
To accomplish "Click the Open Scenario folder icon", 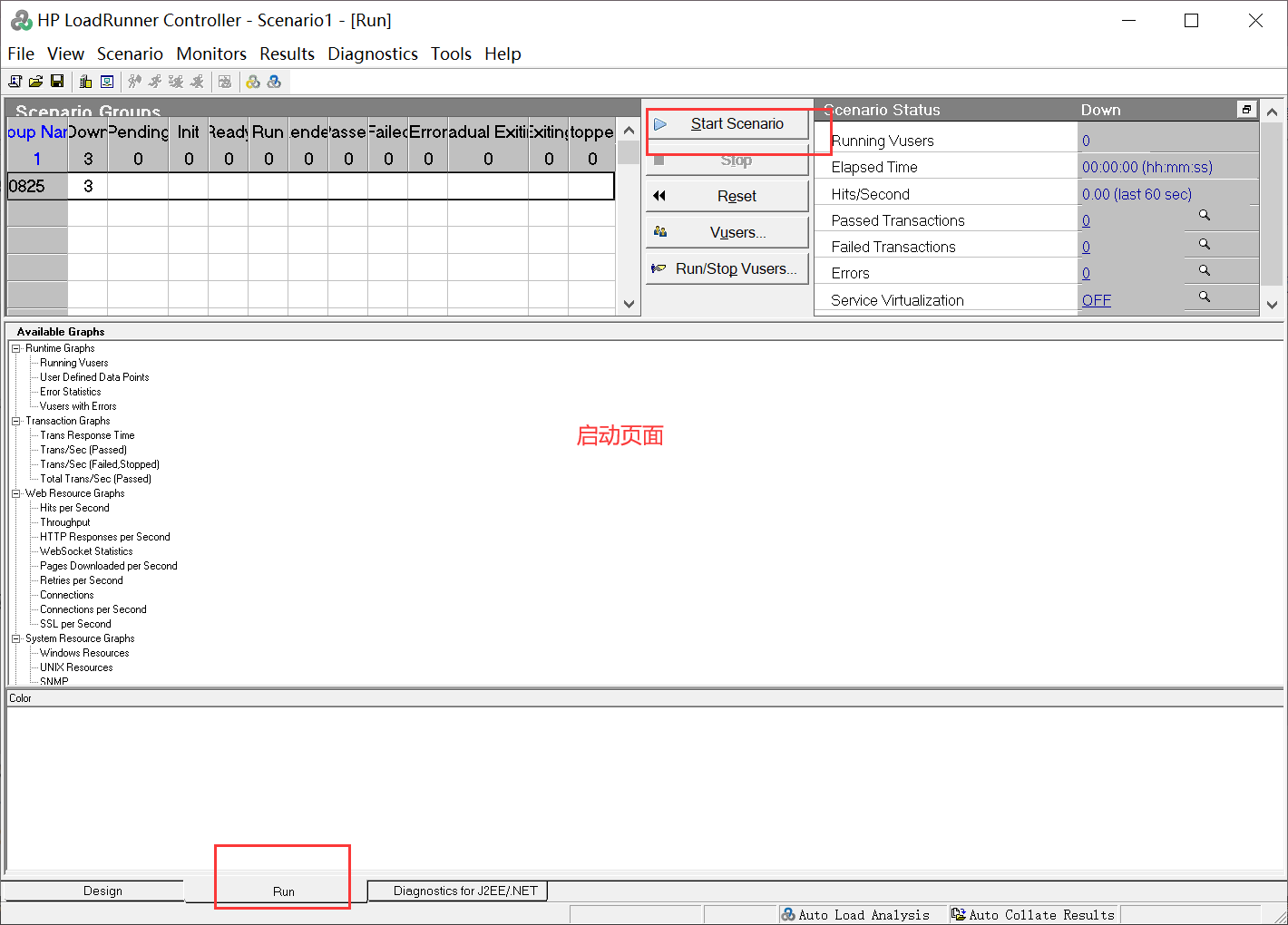I will 36,82.
